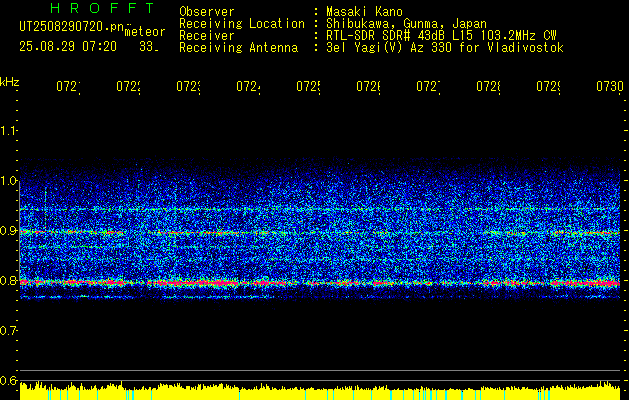Click the 1.0 frequency axis label
The height and width of the screenshot is (400, 629).
pos(9,181)
